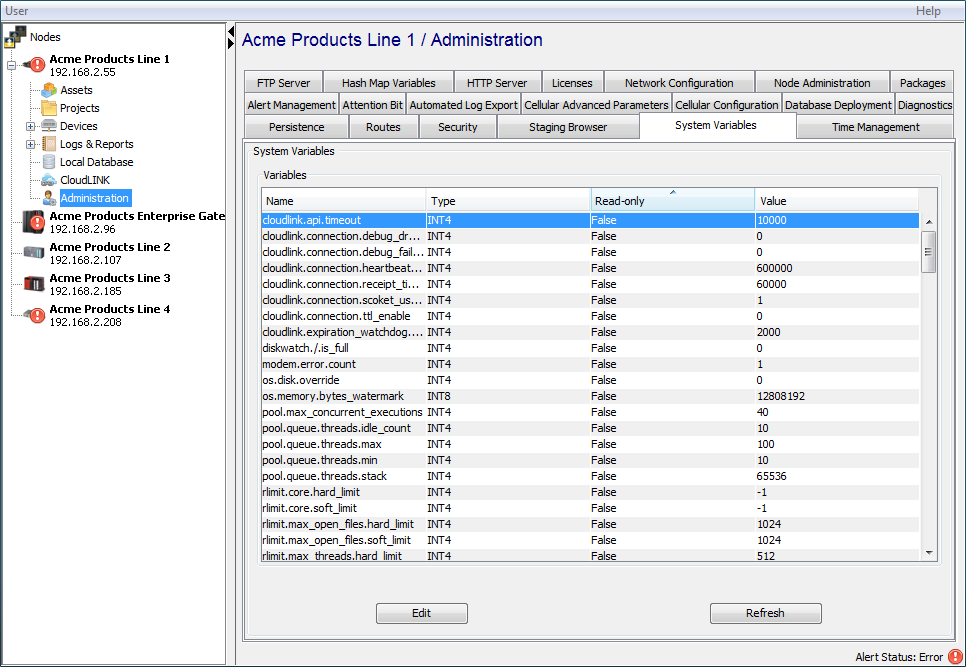
Task: Select the Attention Bit tab
Action: 373,105
